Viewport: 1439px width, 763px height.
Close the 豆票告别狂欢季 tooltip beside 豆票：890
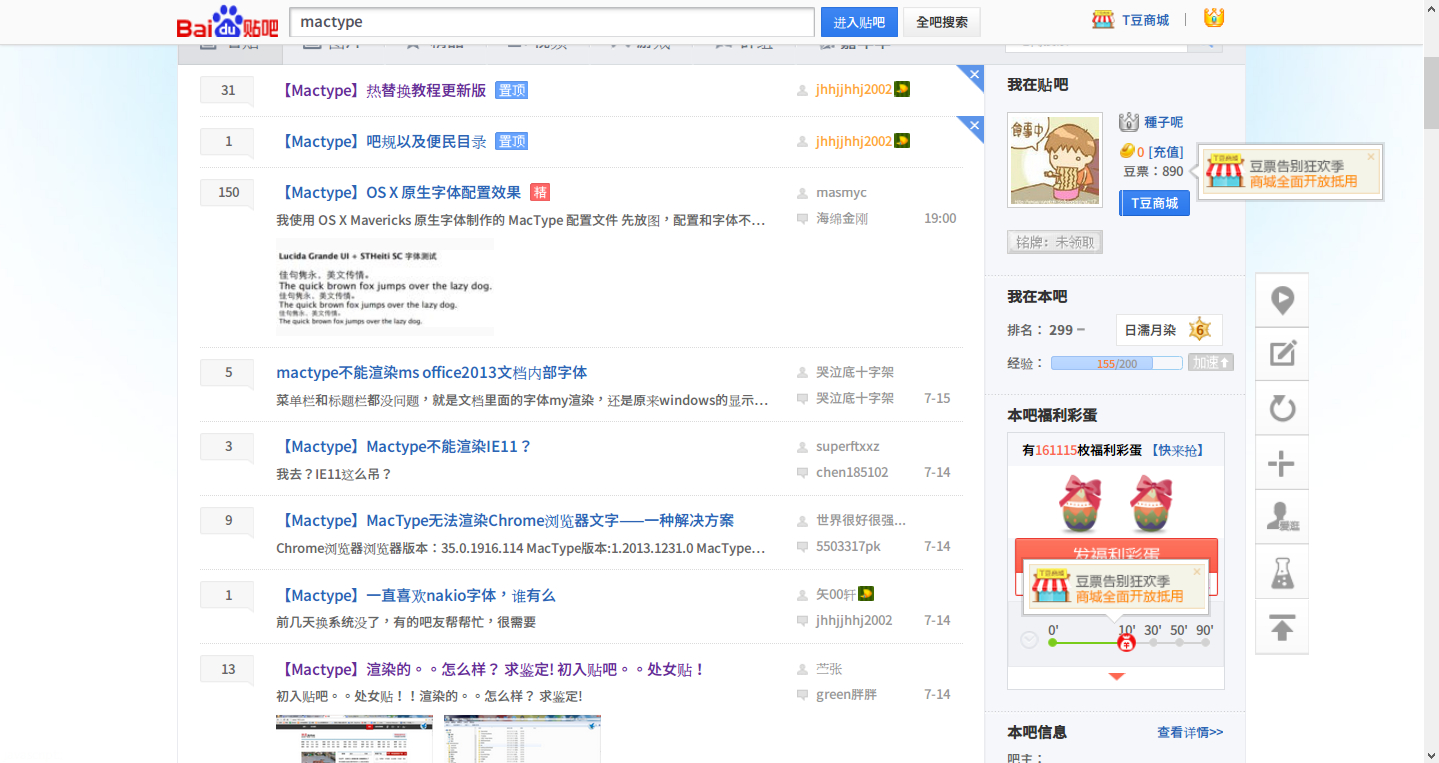tap(1370, 156)
